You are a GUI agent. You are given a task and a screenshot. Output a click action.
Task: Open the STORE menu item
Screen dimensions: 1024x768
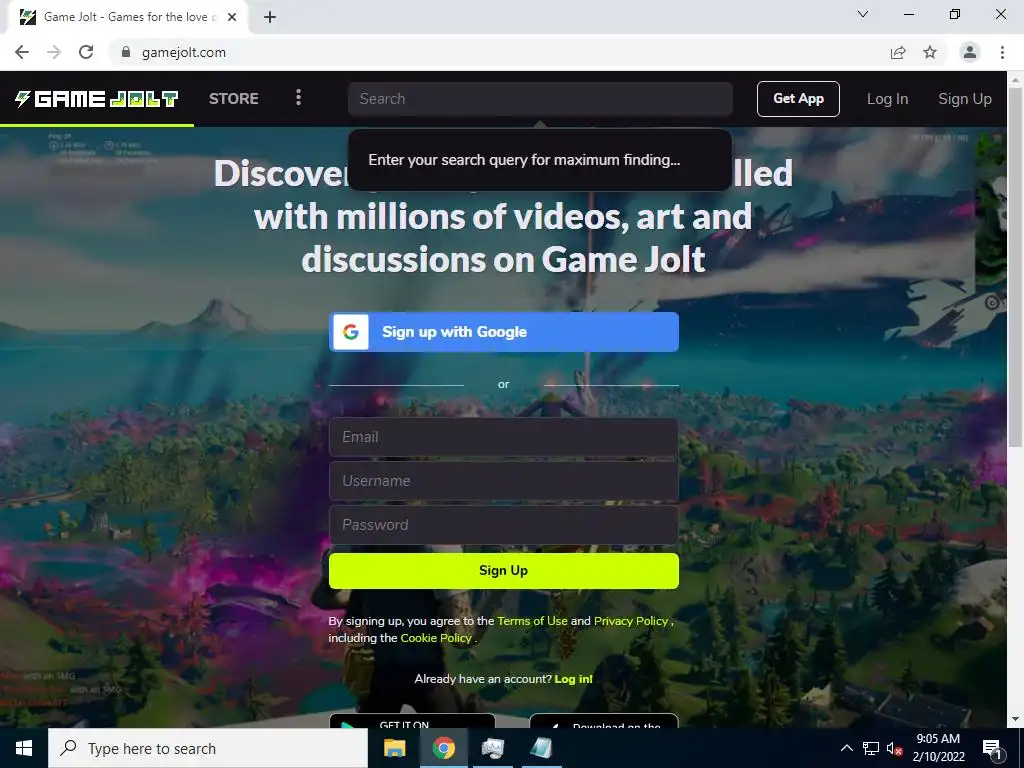234,99
